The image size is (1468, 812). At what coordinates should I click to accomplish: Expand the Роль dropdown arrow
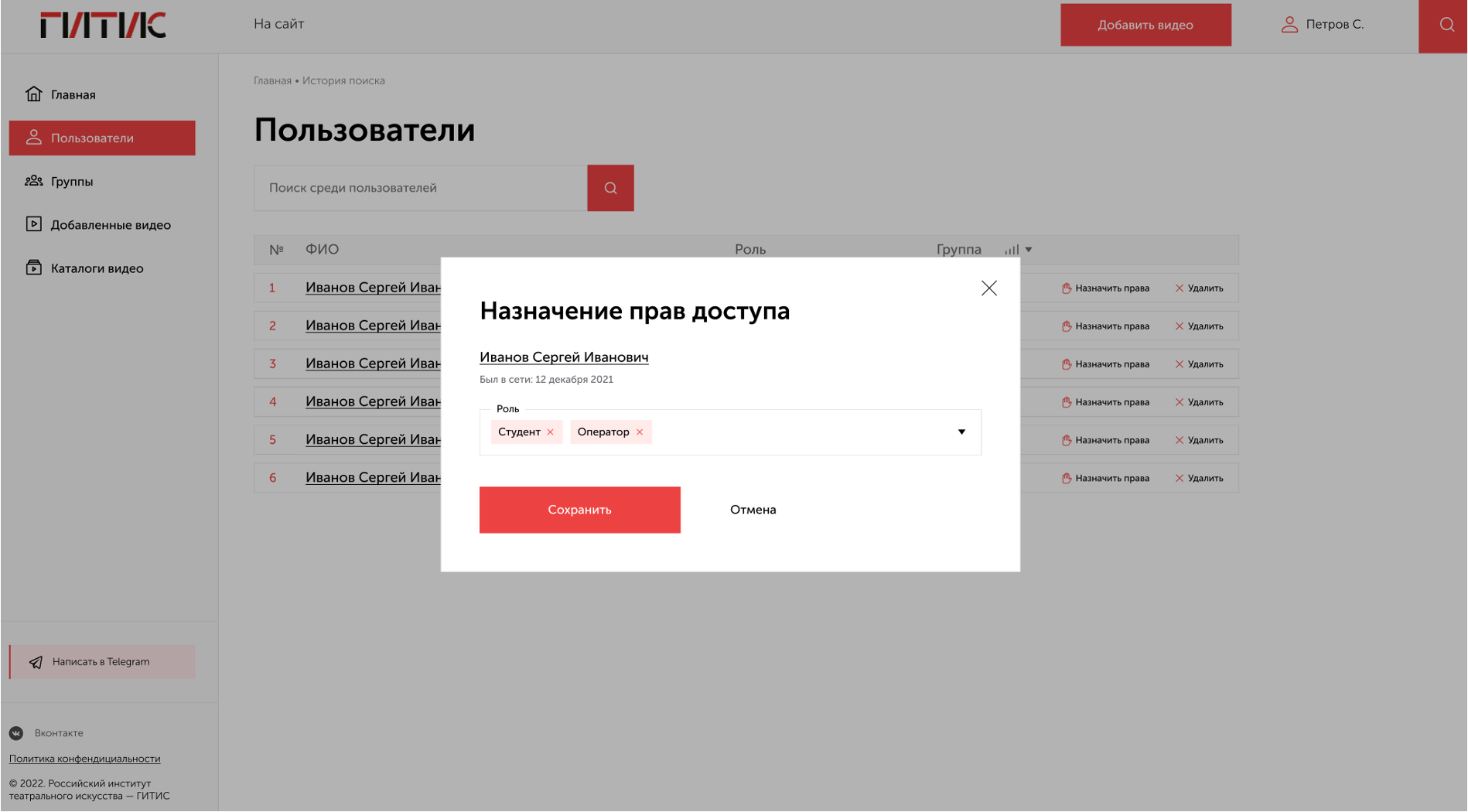click(x=961, y=432)
